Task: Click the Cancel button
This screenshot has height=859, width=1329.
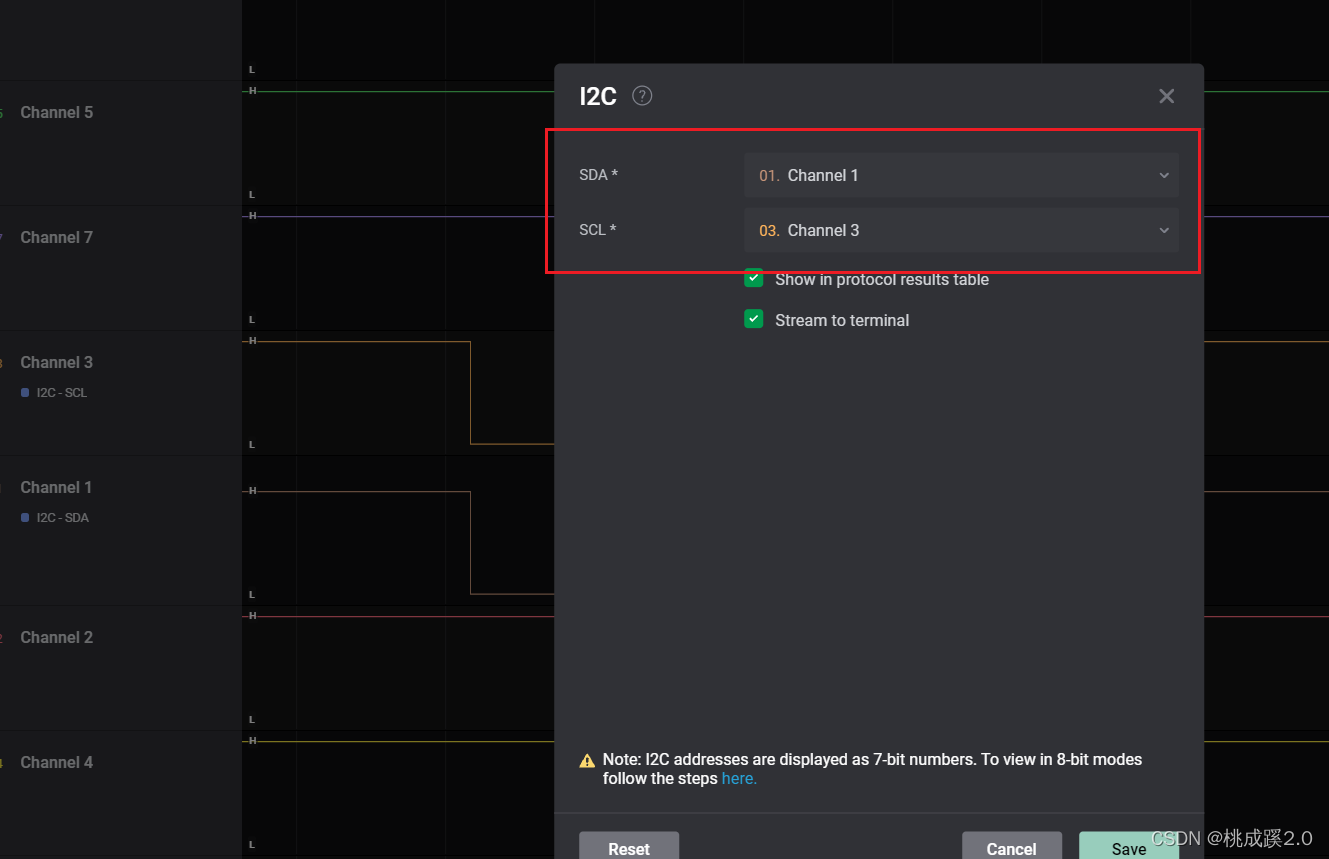Action: click(x=1012, y=846)
